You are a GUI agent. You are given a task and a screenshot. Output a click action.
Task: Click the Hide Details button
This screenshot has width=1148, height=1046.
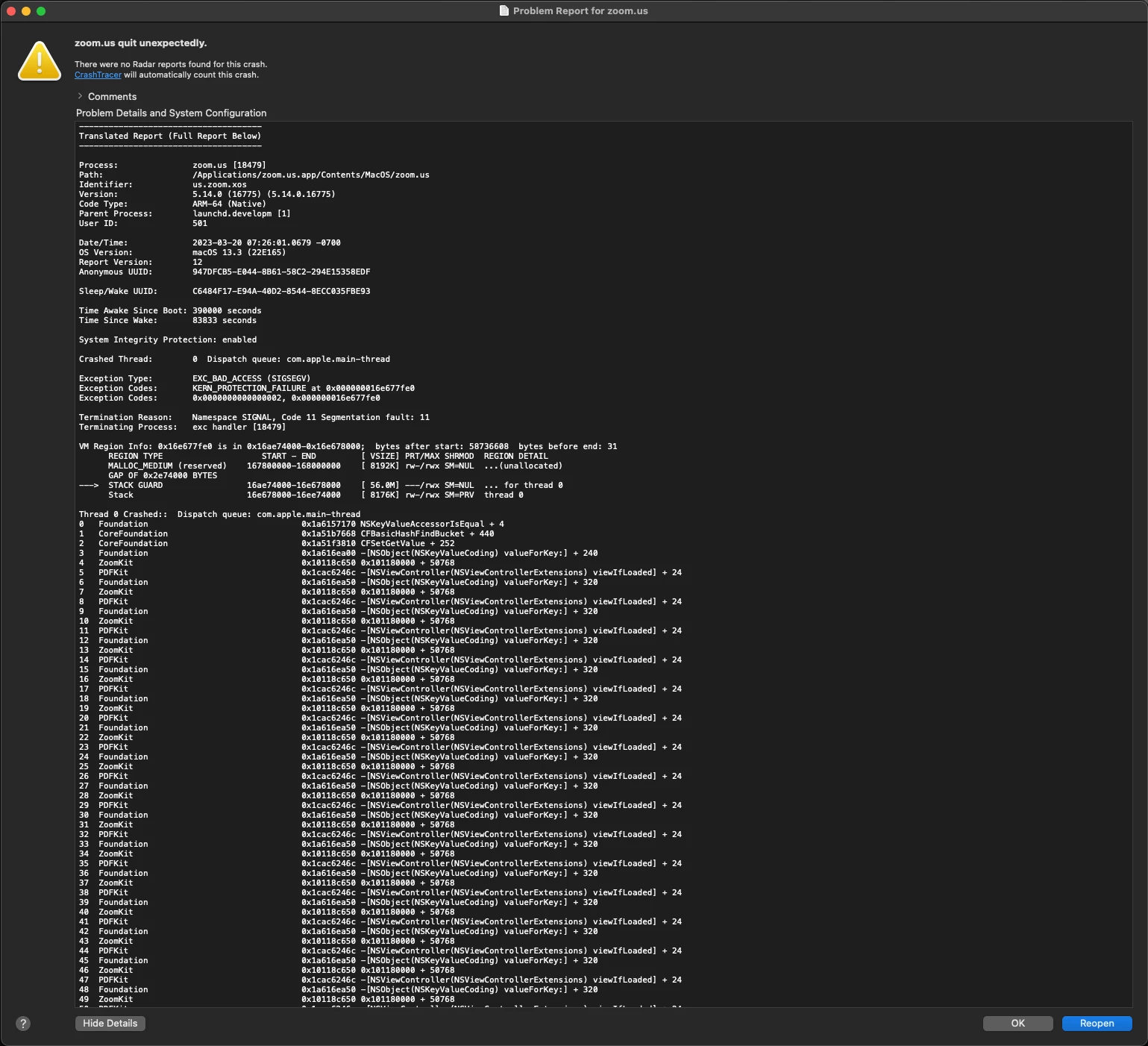point(110,1024)
